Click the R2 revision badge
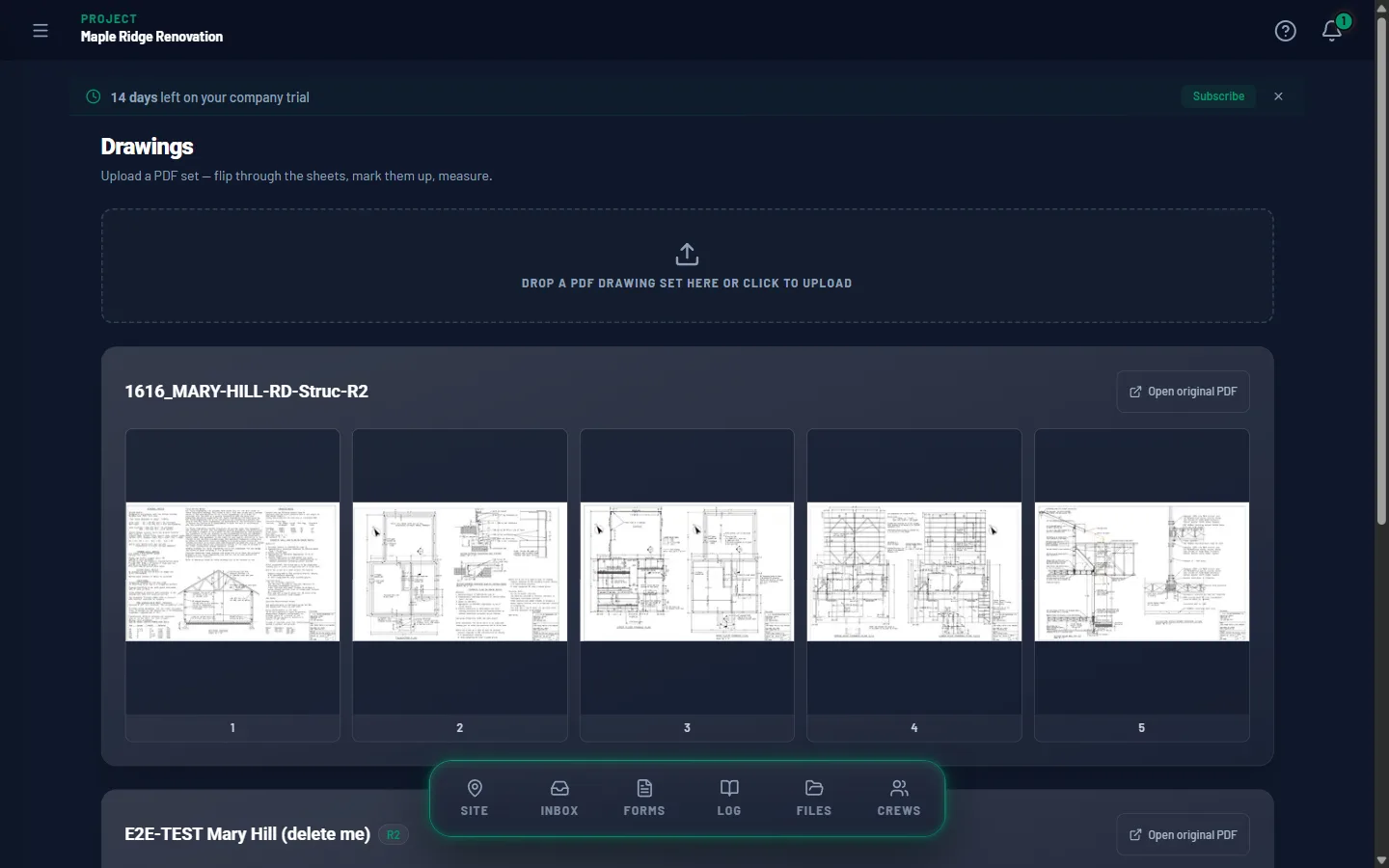This screenshot has width=1389, height=868. [x=394, y=835]
